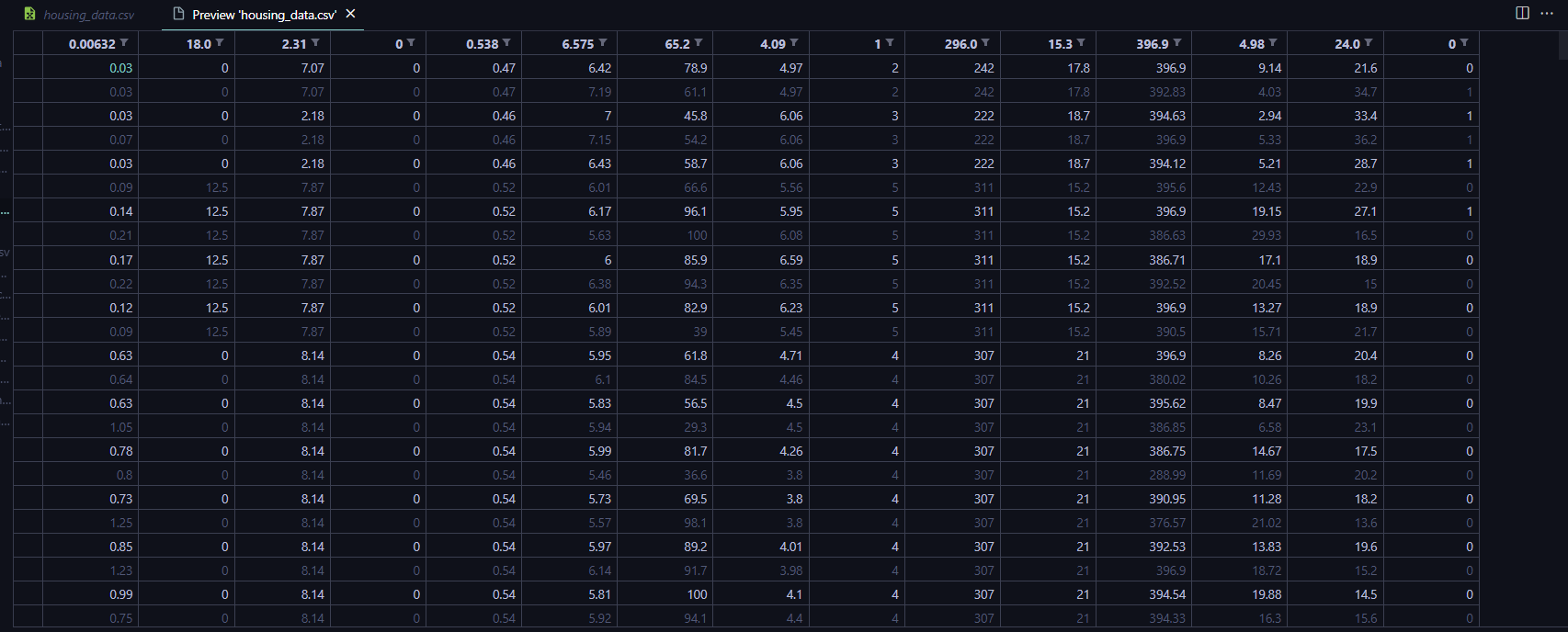Select the cell with value 394.33
The width and height of the screenshot is (1568, 632).
(x=1143, y=618)
